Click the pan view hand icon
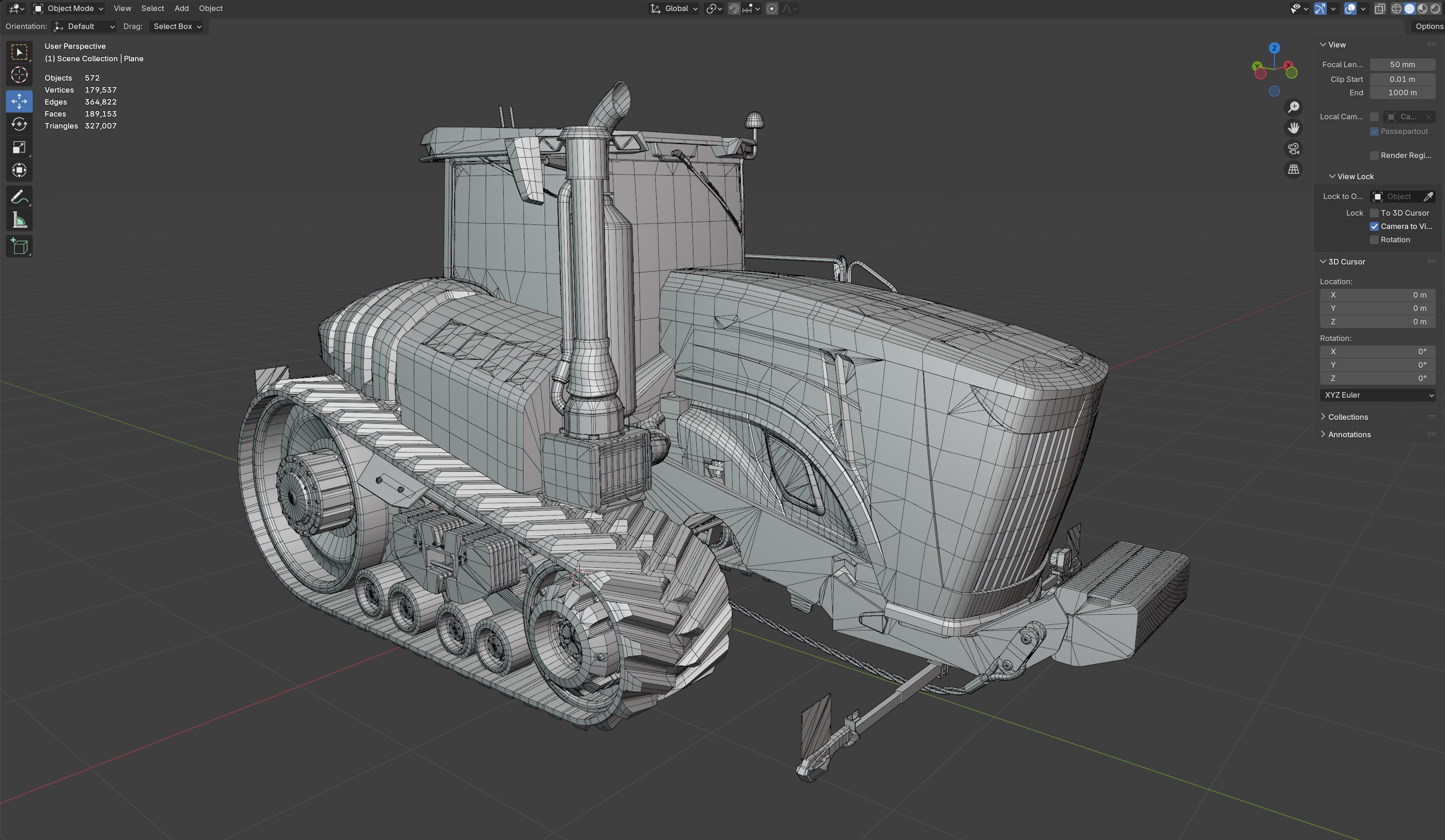Image resolution: width=1445 pixels, height=840 pixels. pyautogui.click(x=1293, y=128)
